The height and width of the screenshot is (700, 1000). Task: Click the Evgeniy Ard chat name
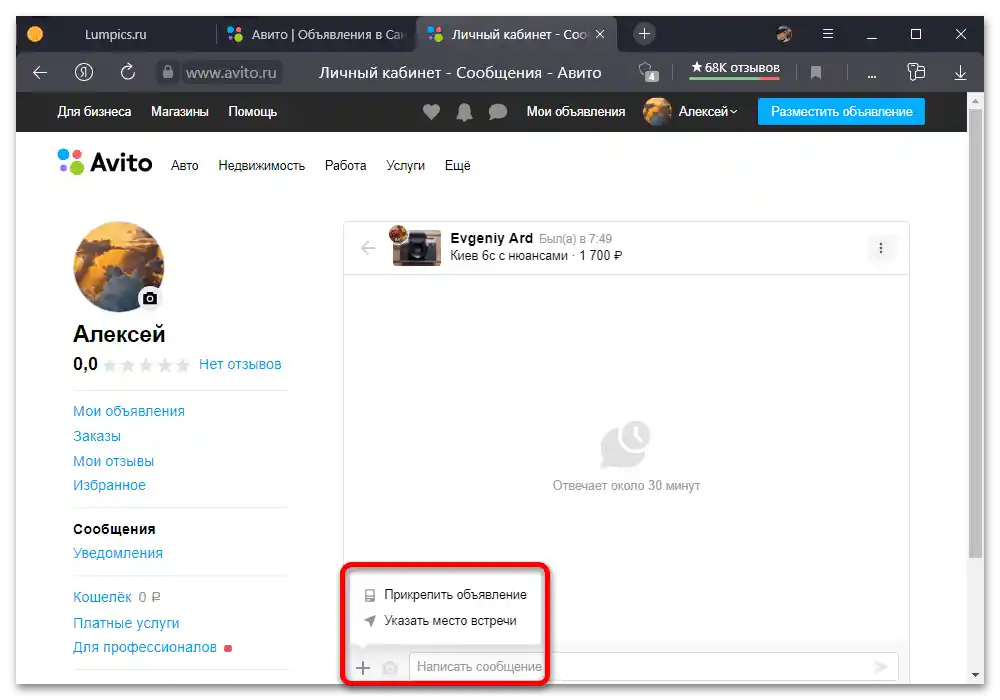click(x=492, y=238)
